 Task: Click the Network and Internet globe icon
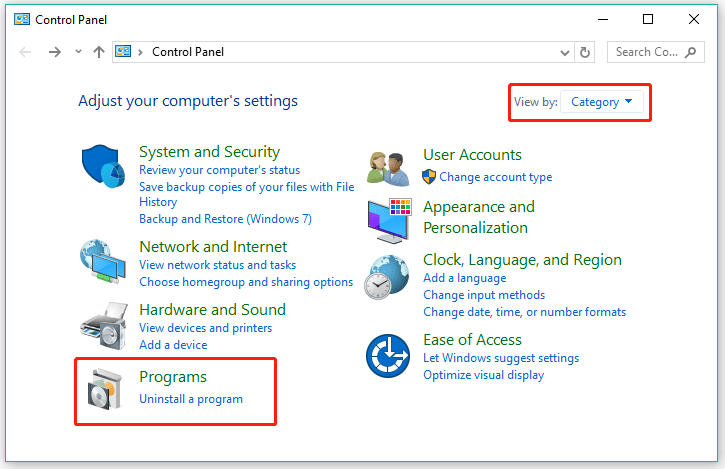pos(103,261)
